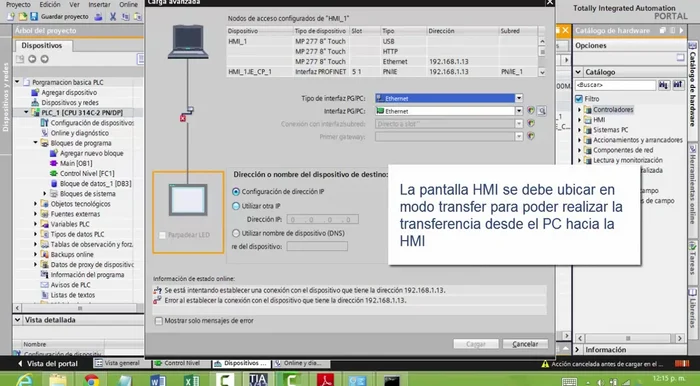The height and width of the screenshot is (386, 700).
Task: Open the Online menu
Action: pos(129,4)
